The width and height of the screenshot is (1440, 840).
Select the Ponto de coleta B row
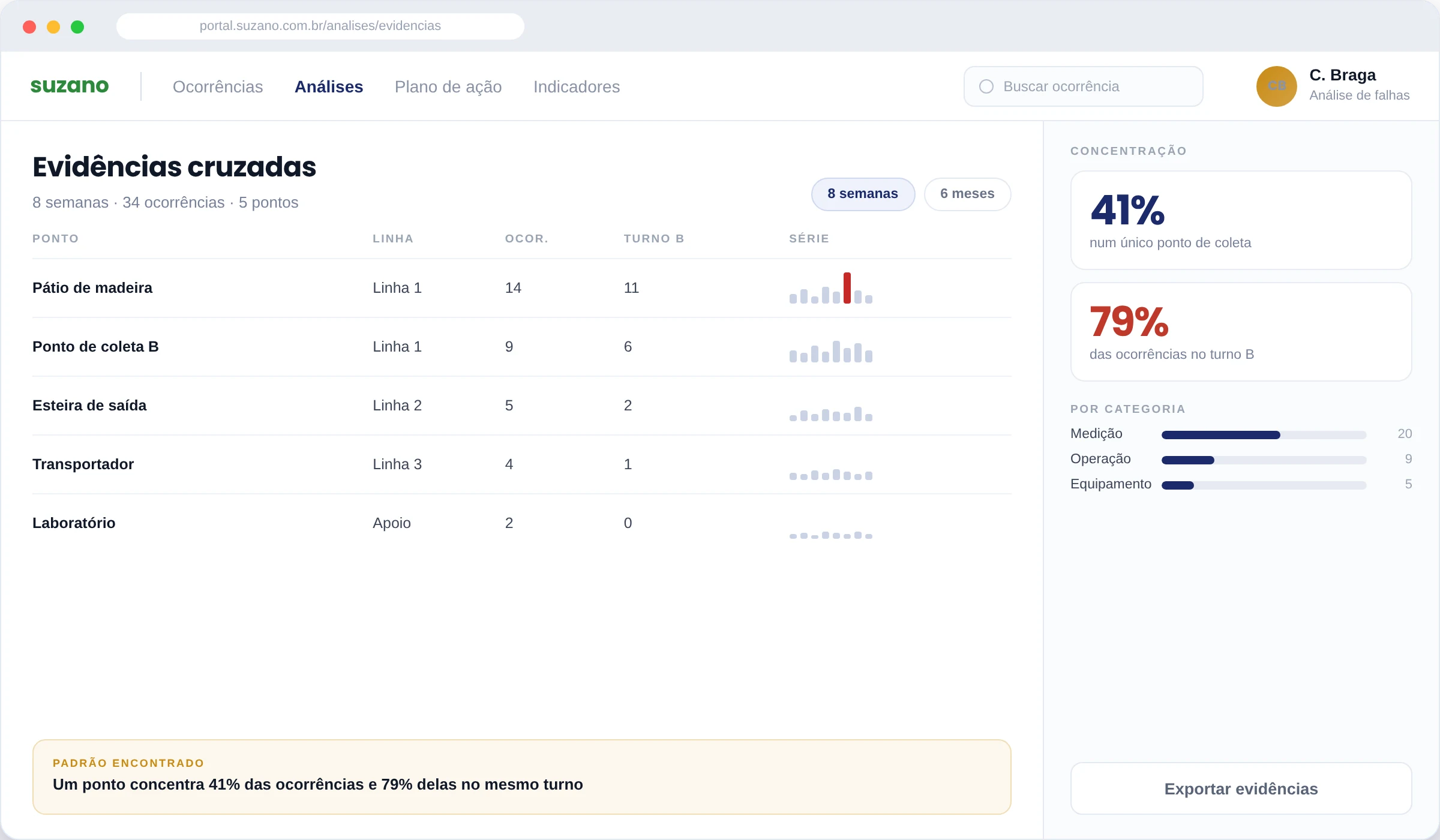coord(521,347)
